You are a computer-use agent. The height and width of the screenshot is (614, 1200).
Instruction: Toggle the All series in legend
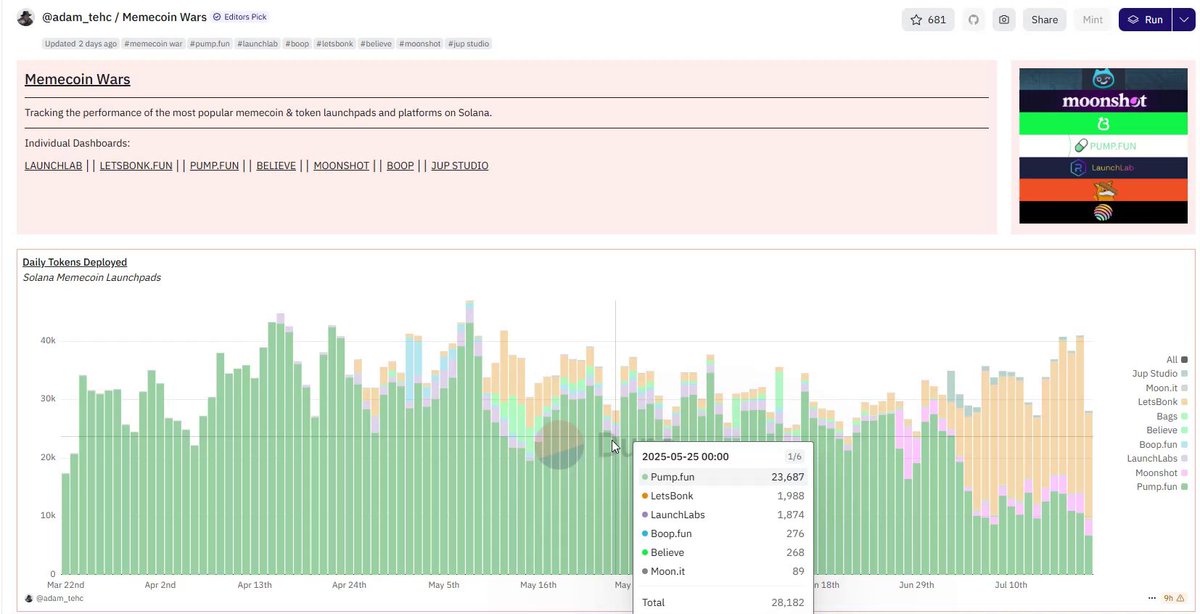point(1177,359)
